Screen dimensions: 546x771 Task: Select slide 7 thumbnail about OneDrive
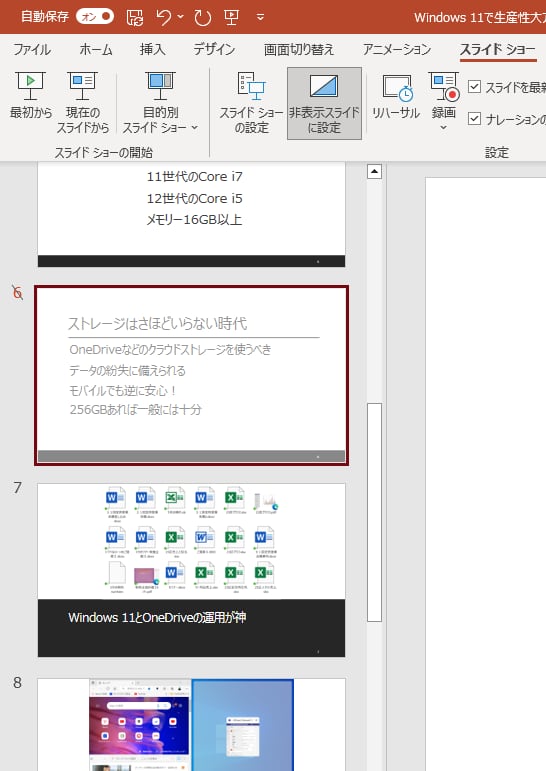pos(191,570)
